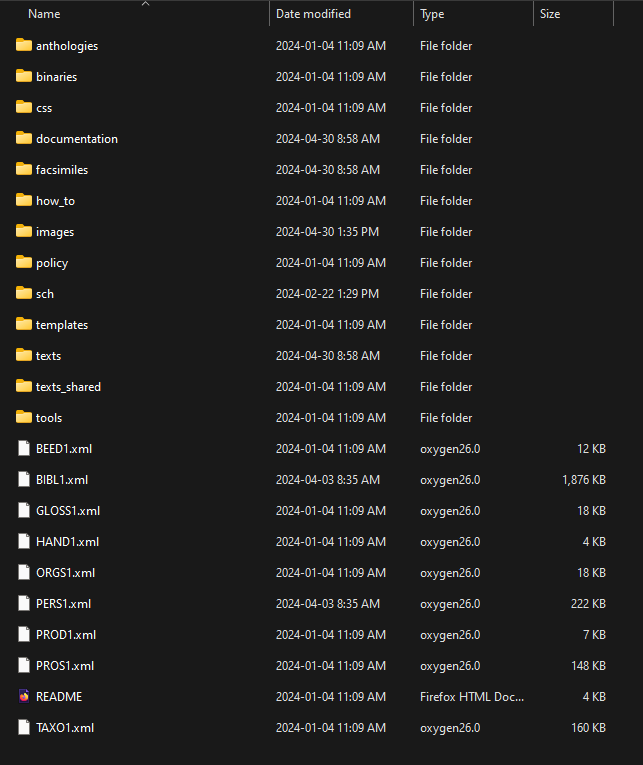Sort by Type column header
643x765 pixels.
[x=432, y=14]
